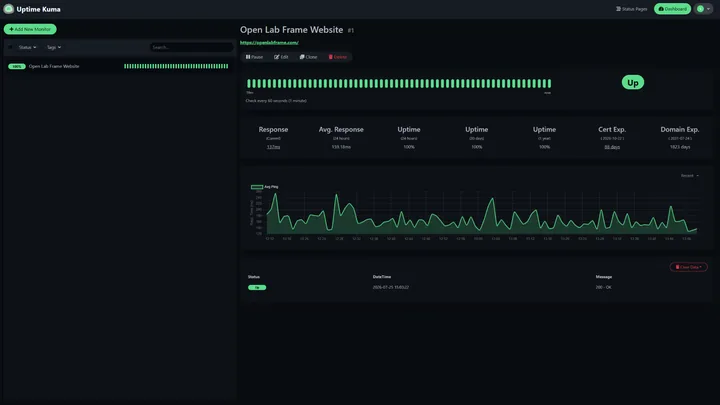
Task: Click the main heartbeat status bar
Action: pyautogui.click(x=399, y=83)
